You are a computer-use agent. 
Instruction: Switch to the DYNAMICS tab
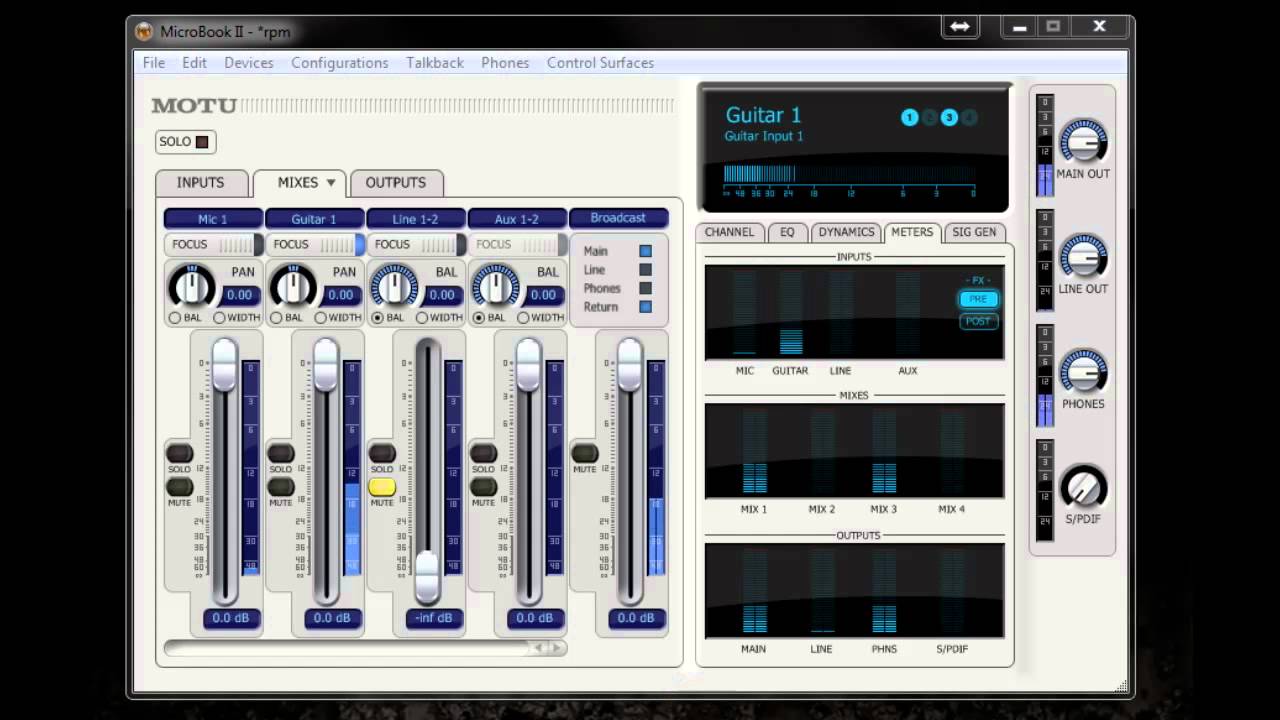click(846, 232)
